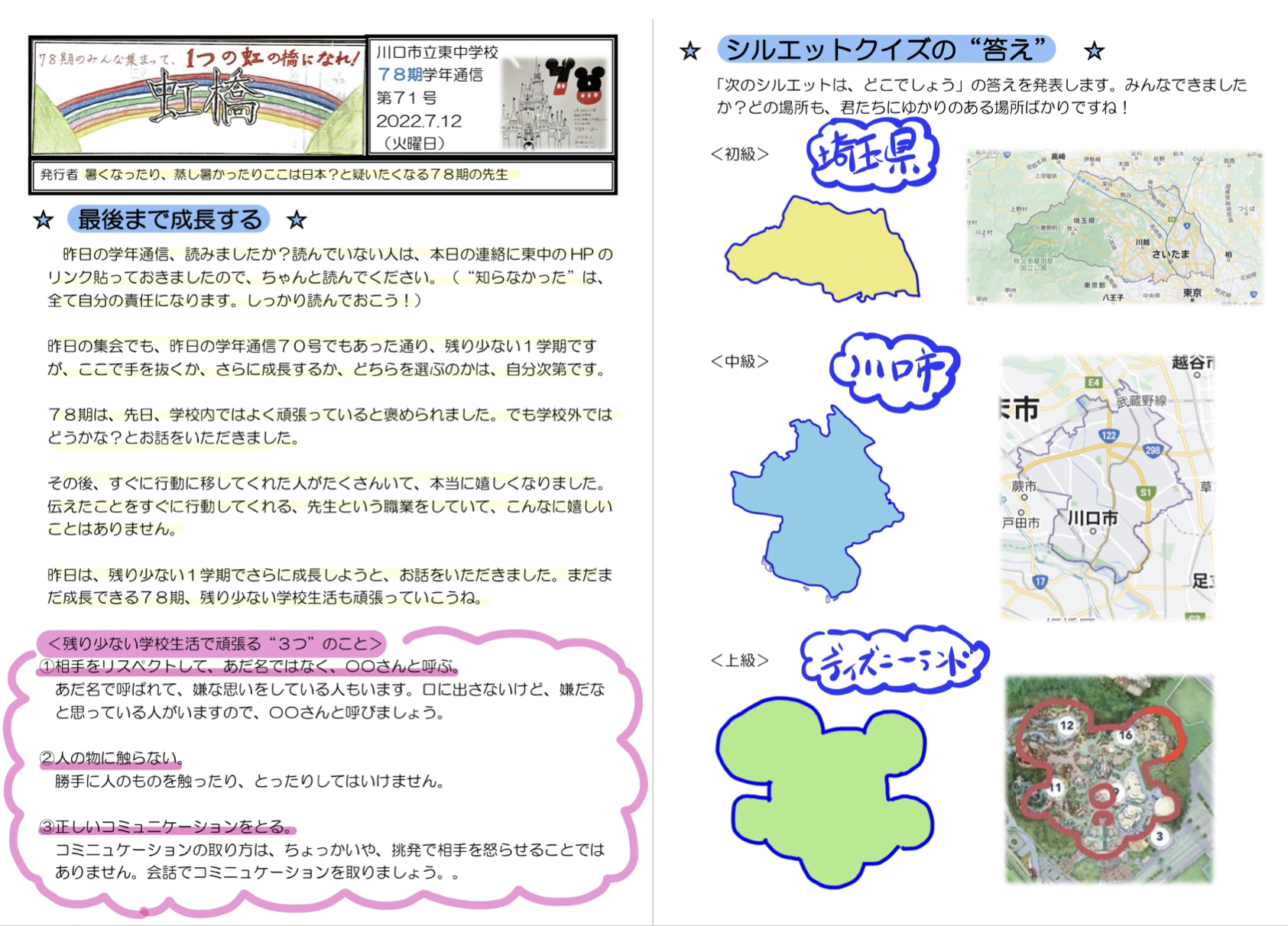Click the date 2022.7.12
The width and height of the screenshot is (1288, 926).
tap(419, 121)
